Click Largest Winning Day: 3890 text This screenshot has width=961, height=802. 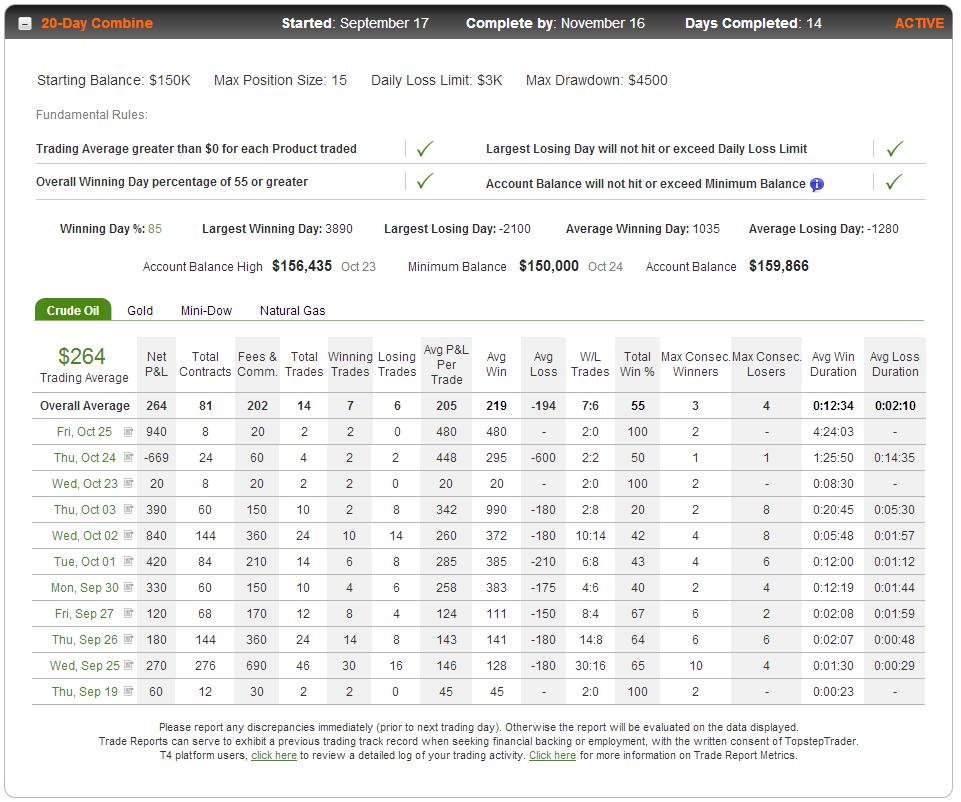coord(277,229)
